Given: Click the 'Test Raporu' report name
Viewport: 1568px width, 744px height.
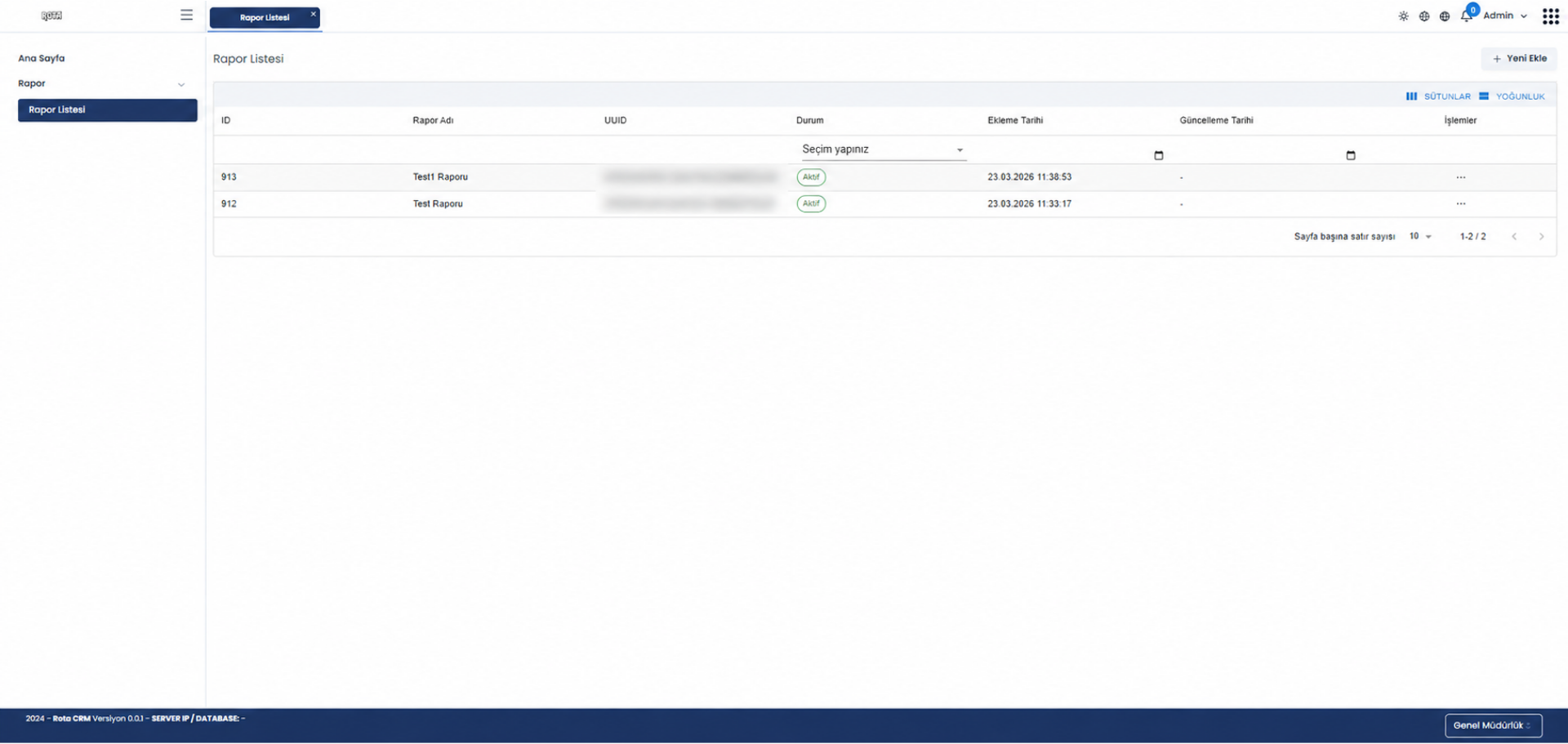Looking at the screenshot, I should coord(438,203).
